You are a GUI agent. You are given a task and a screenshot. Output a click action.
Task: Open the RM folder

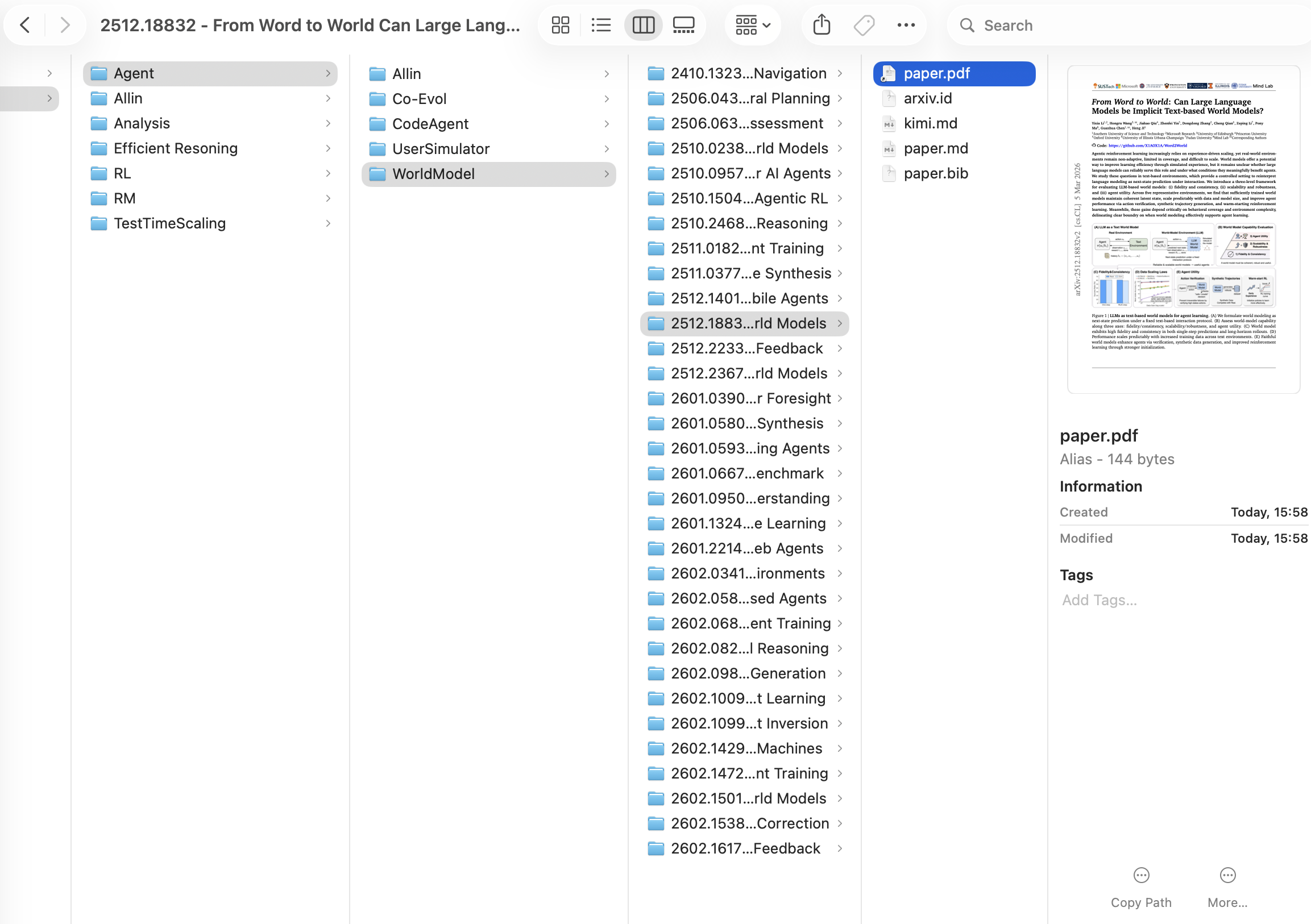coord(210,198)
